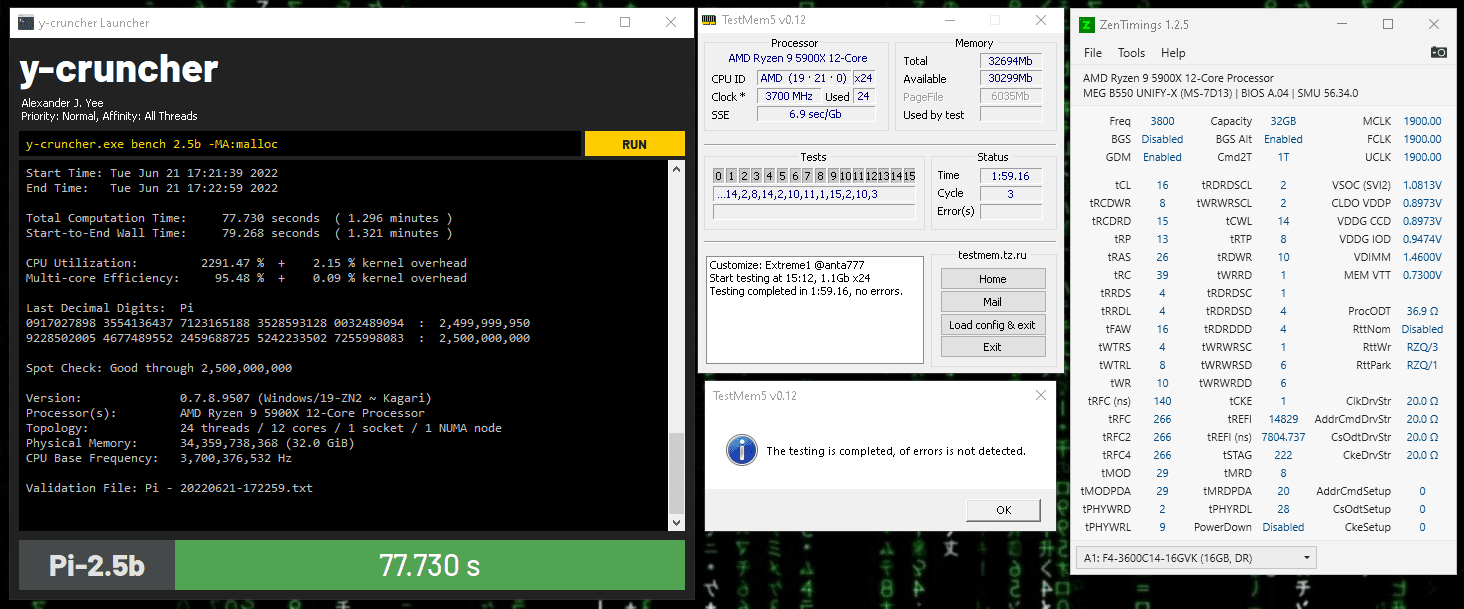
Task: Click the Capacity value 32GB
Action: [x=1283, y=121]
